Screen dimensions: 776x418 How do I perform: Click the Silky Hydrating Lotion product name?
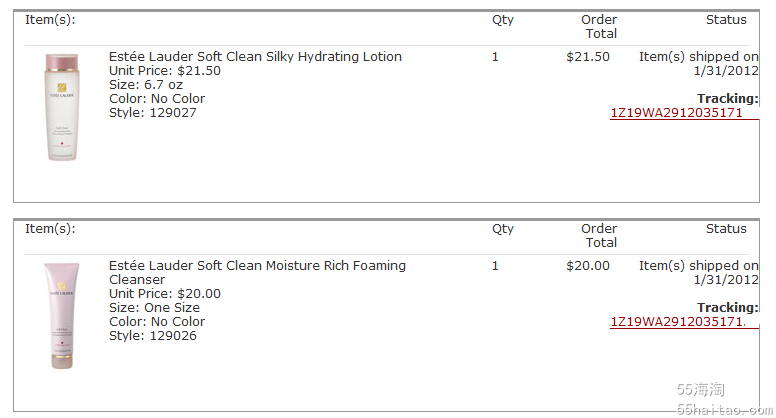(255, 57)
